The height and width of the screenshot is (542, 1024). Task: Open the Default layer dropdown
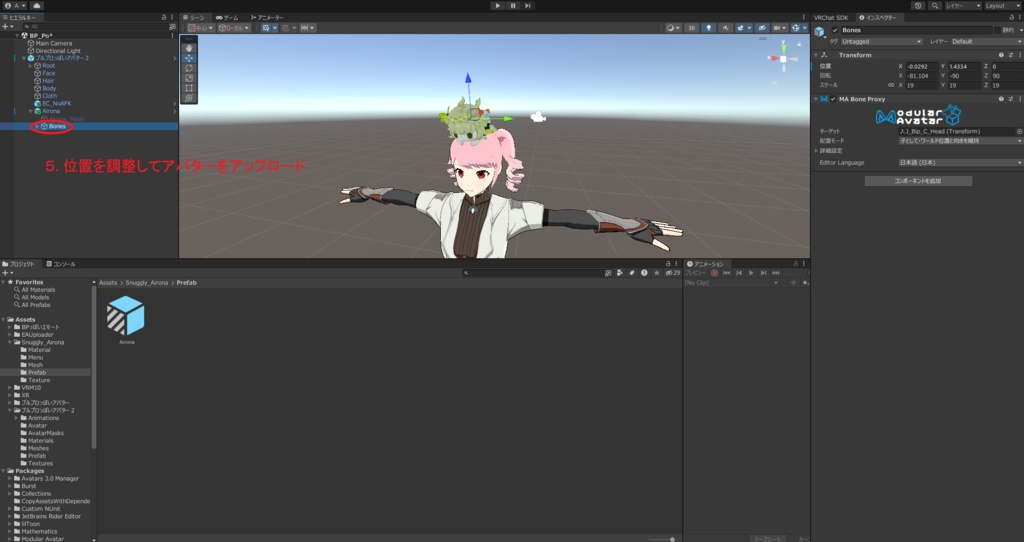[986, 41]
